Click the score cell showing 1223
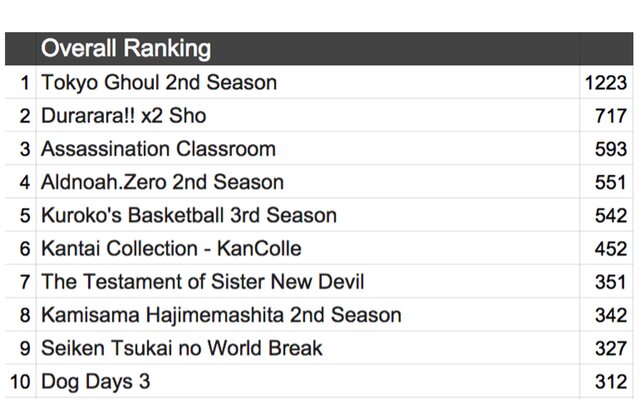640x400 pixels. [606, 82]
